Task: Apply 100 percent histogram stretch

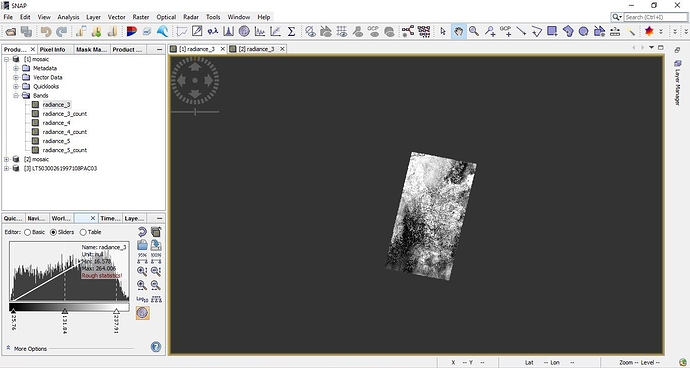Action: click(156, 258)
